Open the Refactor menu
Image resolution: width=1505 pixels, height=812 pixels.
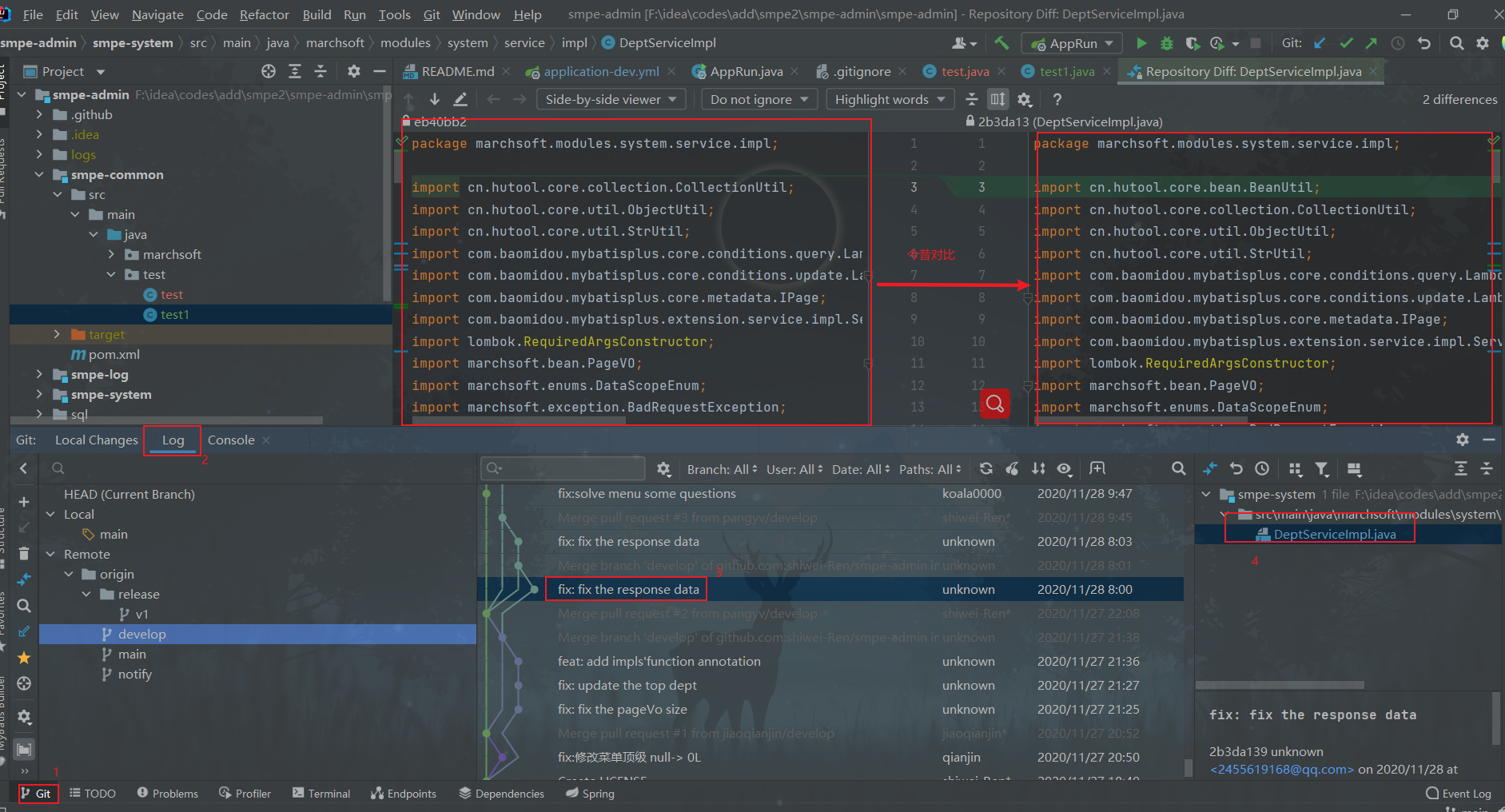tap(264, 14)
